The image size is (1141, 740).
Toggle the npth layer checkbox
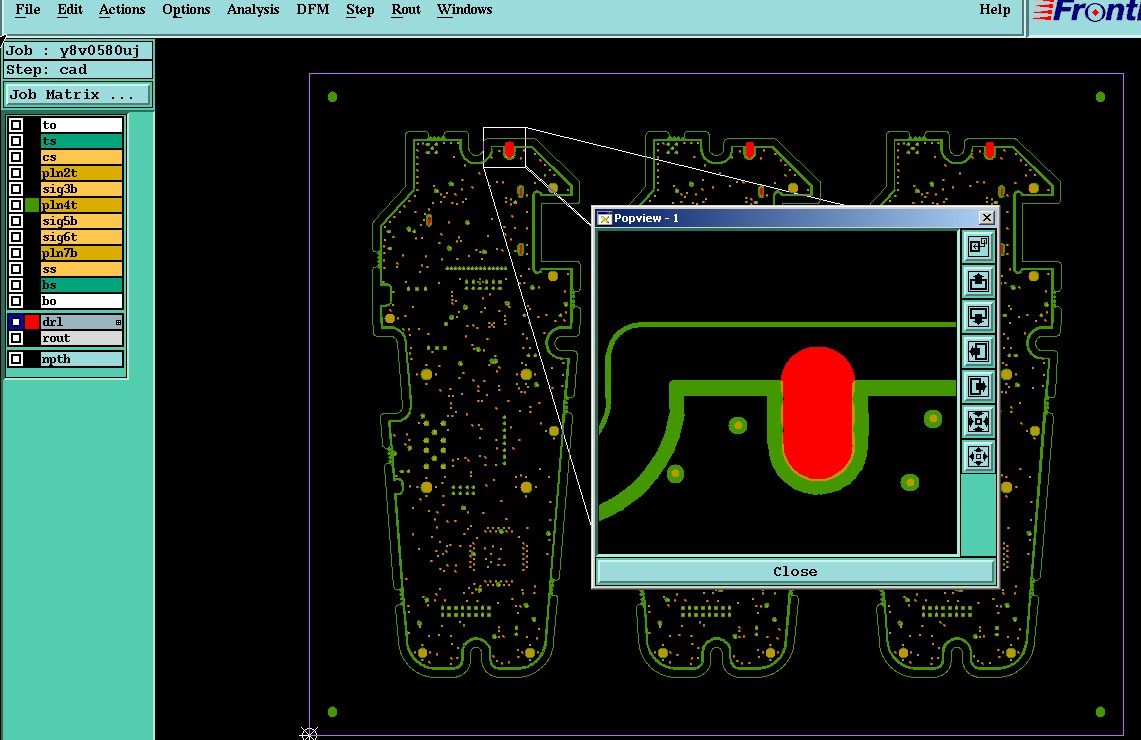(x=16, y=359)
